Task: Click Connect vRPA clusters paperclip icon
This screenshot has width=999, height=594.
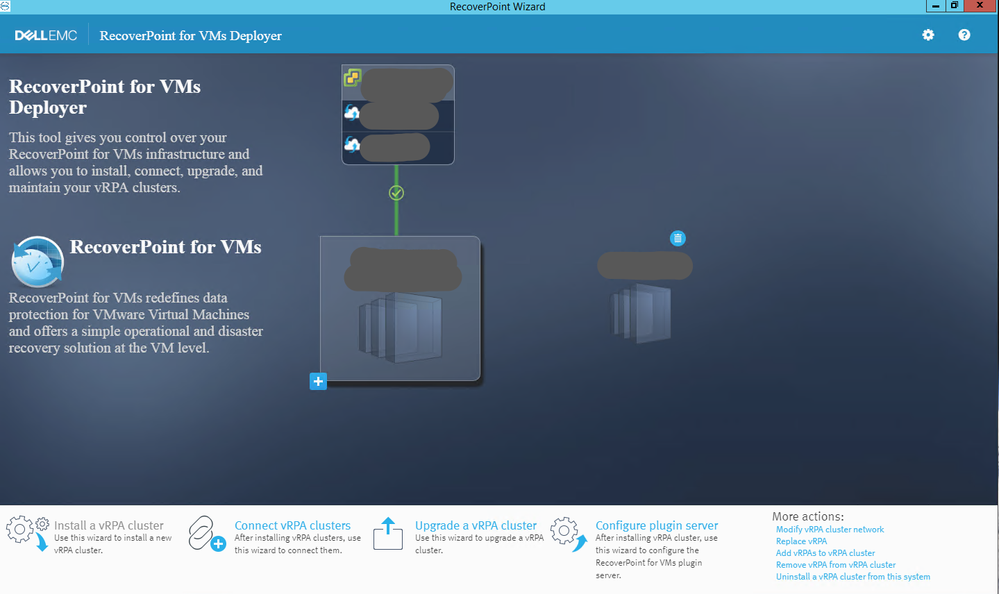Action: [x=207, y=533]
